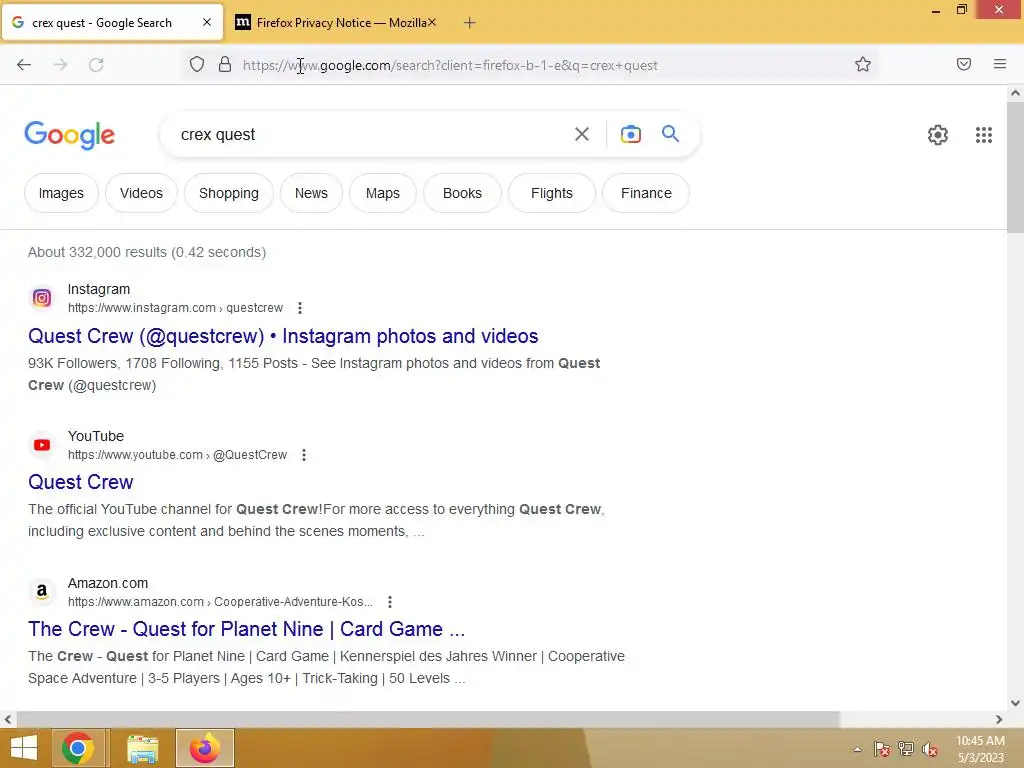Bookmark this page with the star icon

[863, 65]
